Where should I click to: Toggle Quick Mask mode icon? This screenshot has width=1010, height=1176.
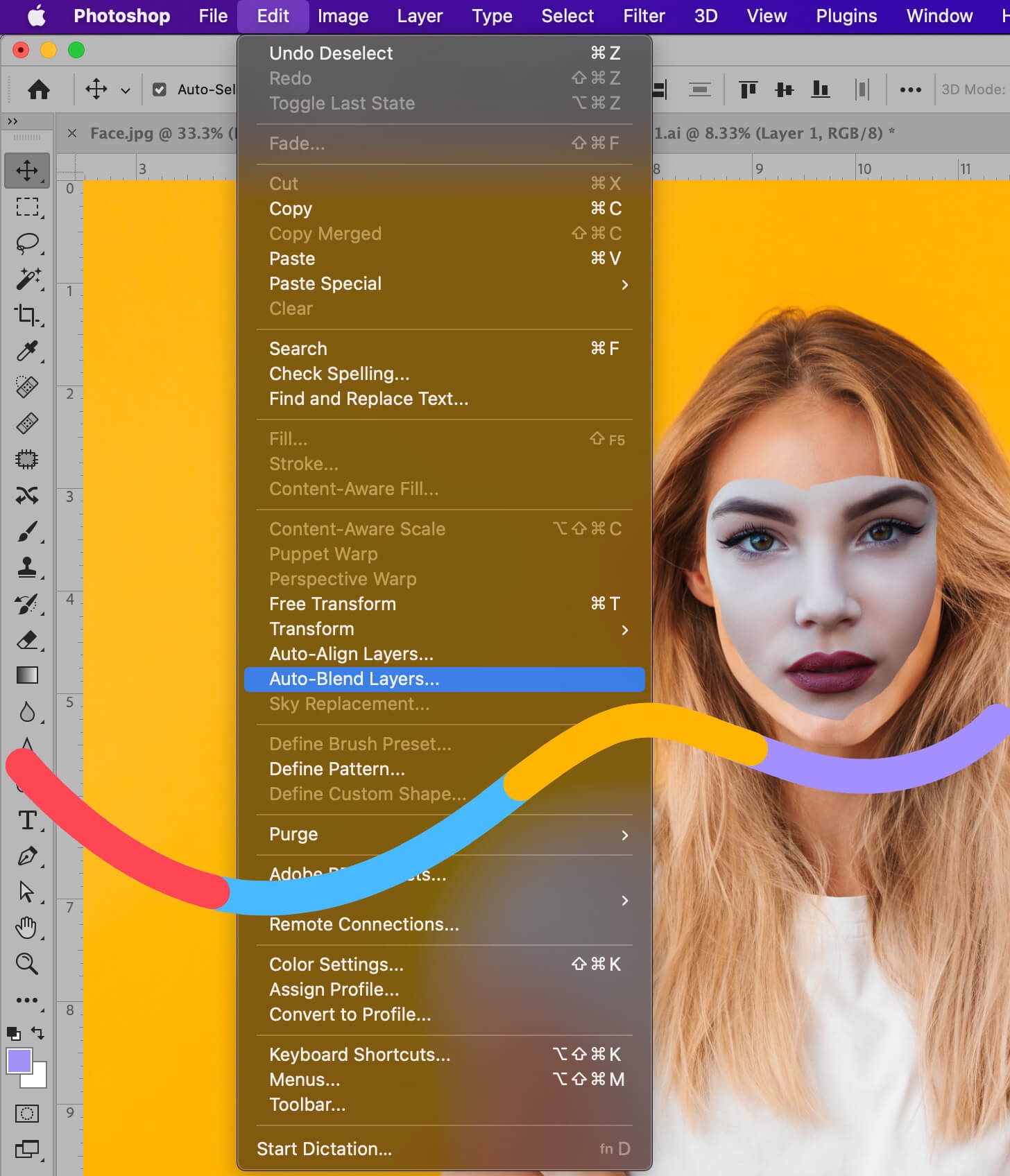point(27,1114)
